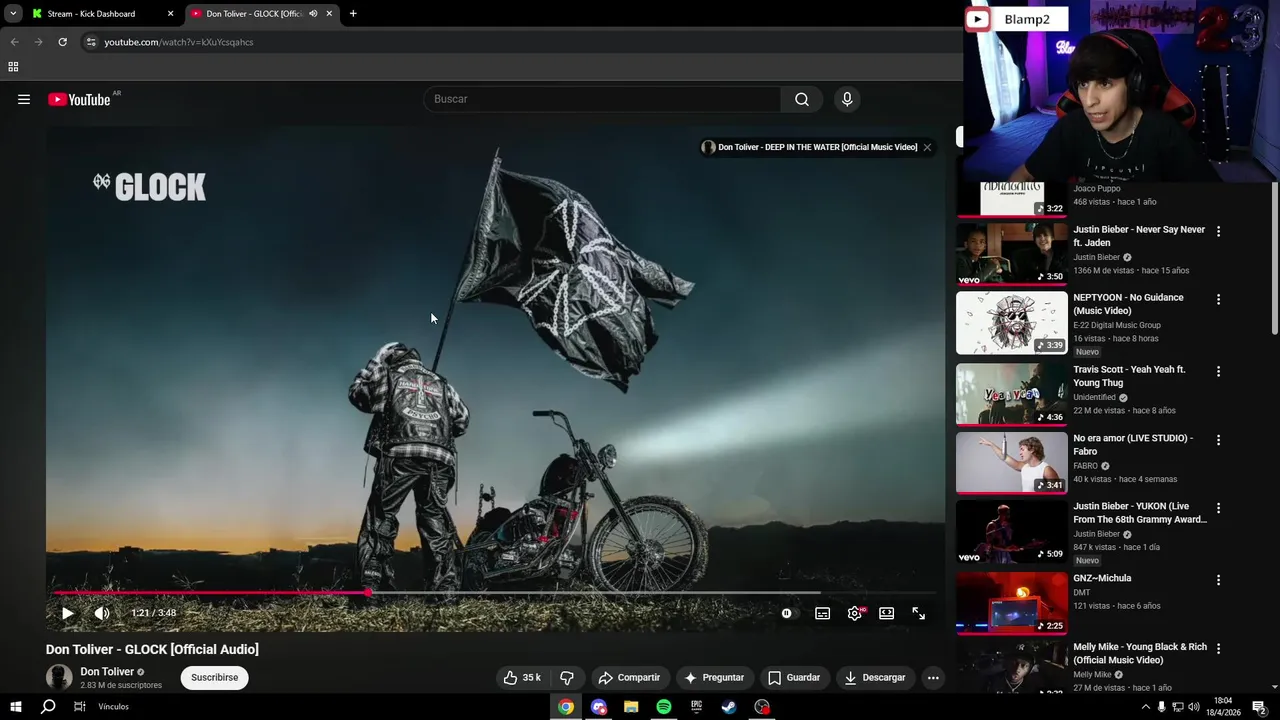Open options for Travis Scott Yeah Yeah video
Image resolution: width=1280 pixels, height=720 pixels.
pos(1218,371)
